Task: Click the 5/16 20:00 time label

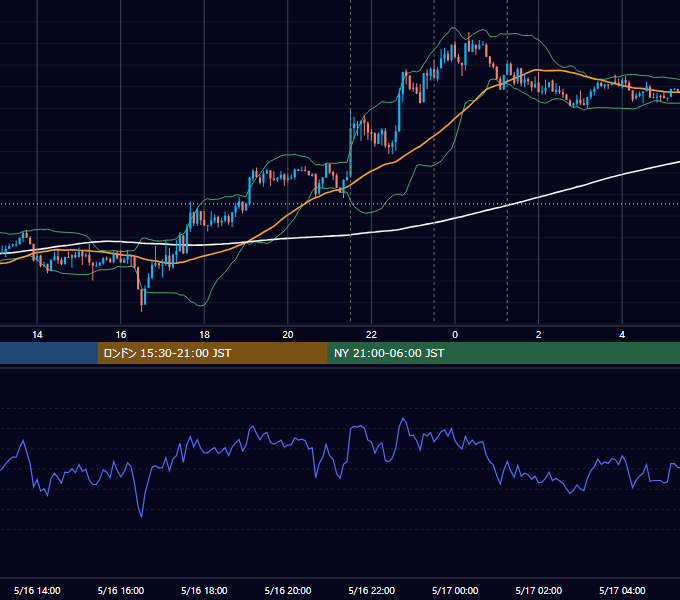Action: click(288, 590)
